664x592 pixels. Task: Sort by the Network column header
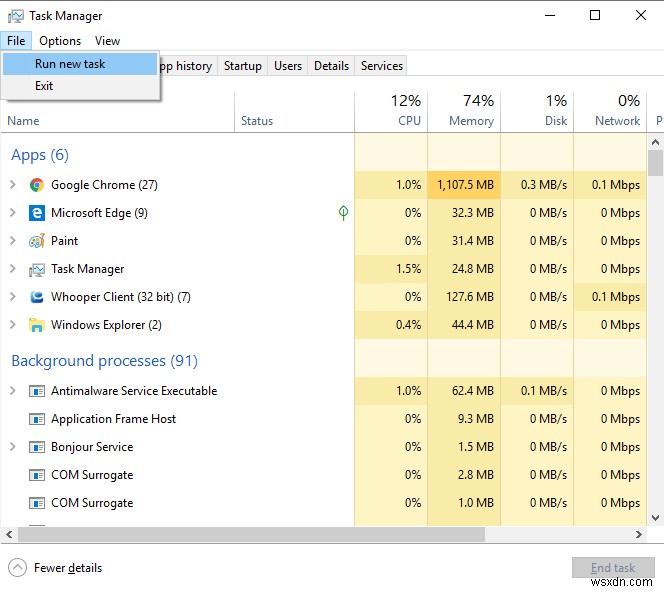[x=610, y=111]
